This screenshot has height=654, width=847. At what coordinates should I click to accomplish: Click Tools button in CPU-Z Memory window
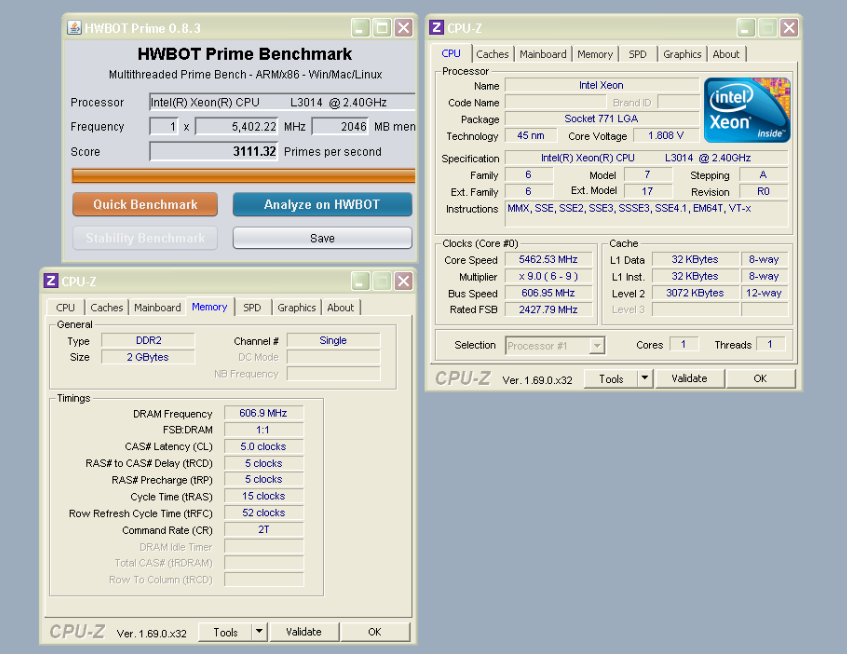click(225, 632)
